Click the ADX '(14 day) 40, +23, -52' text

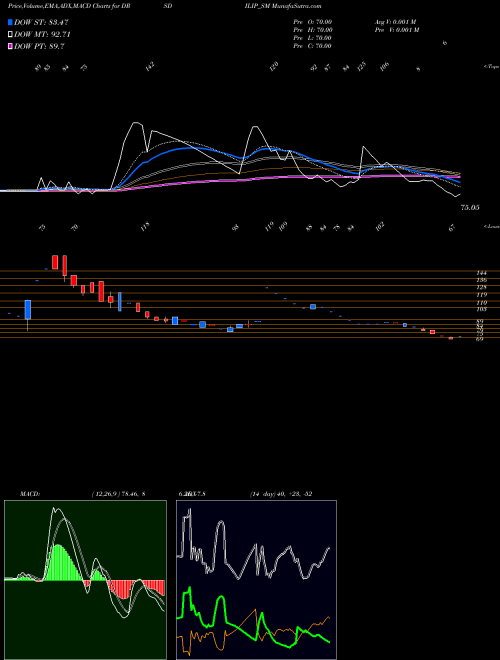pos(280,494)
